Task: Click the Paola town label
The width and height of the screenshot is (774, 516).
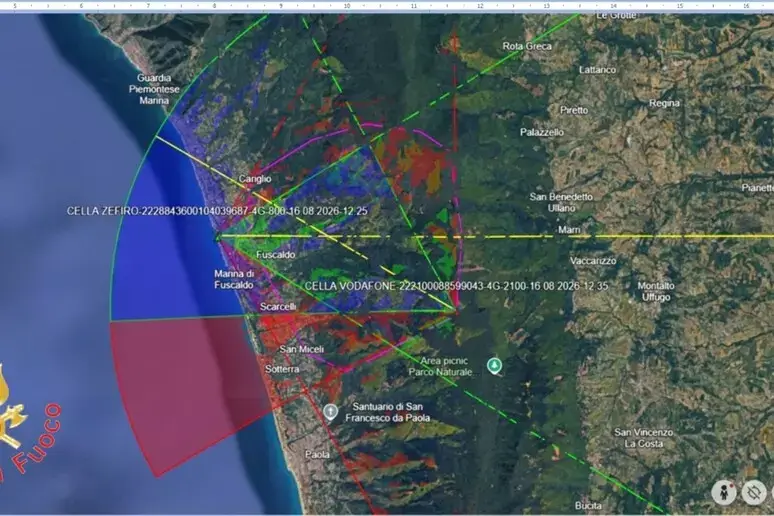Action: point(317,454)
